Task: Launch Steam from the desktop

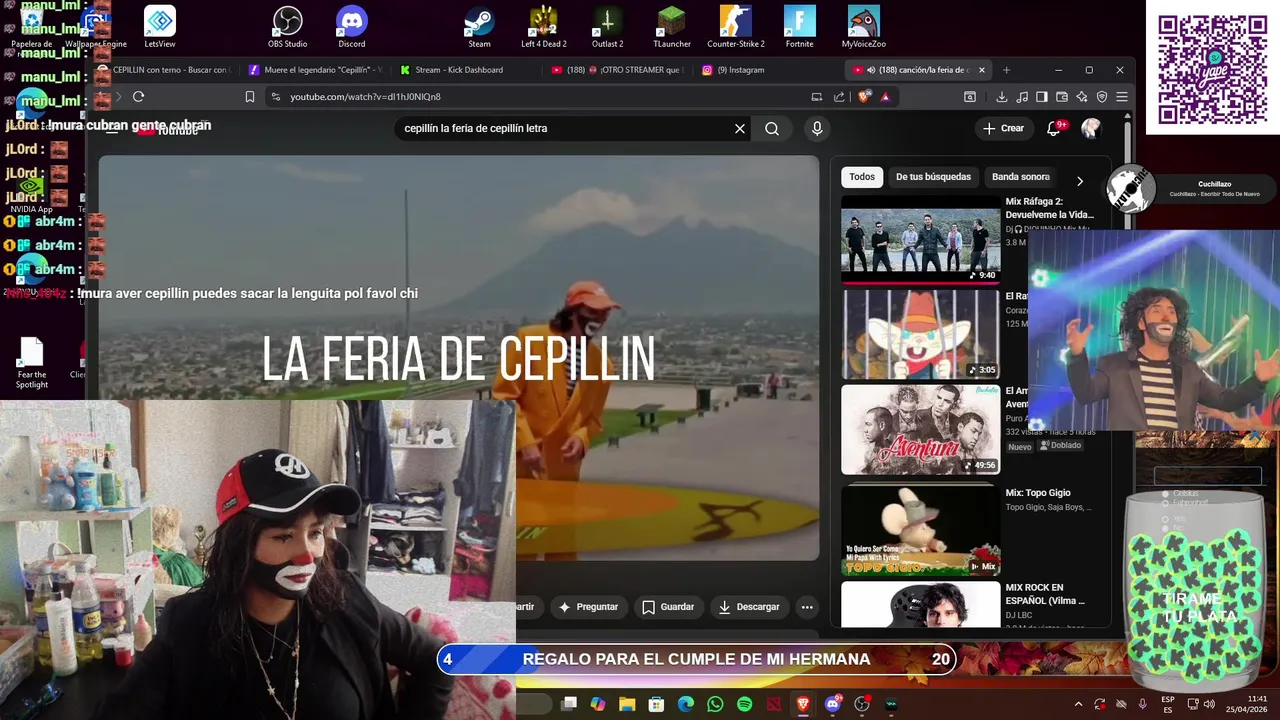Action: pos(479,27)
